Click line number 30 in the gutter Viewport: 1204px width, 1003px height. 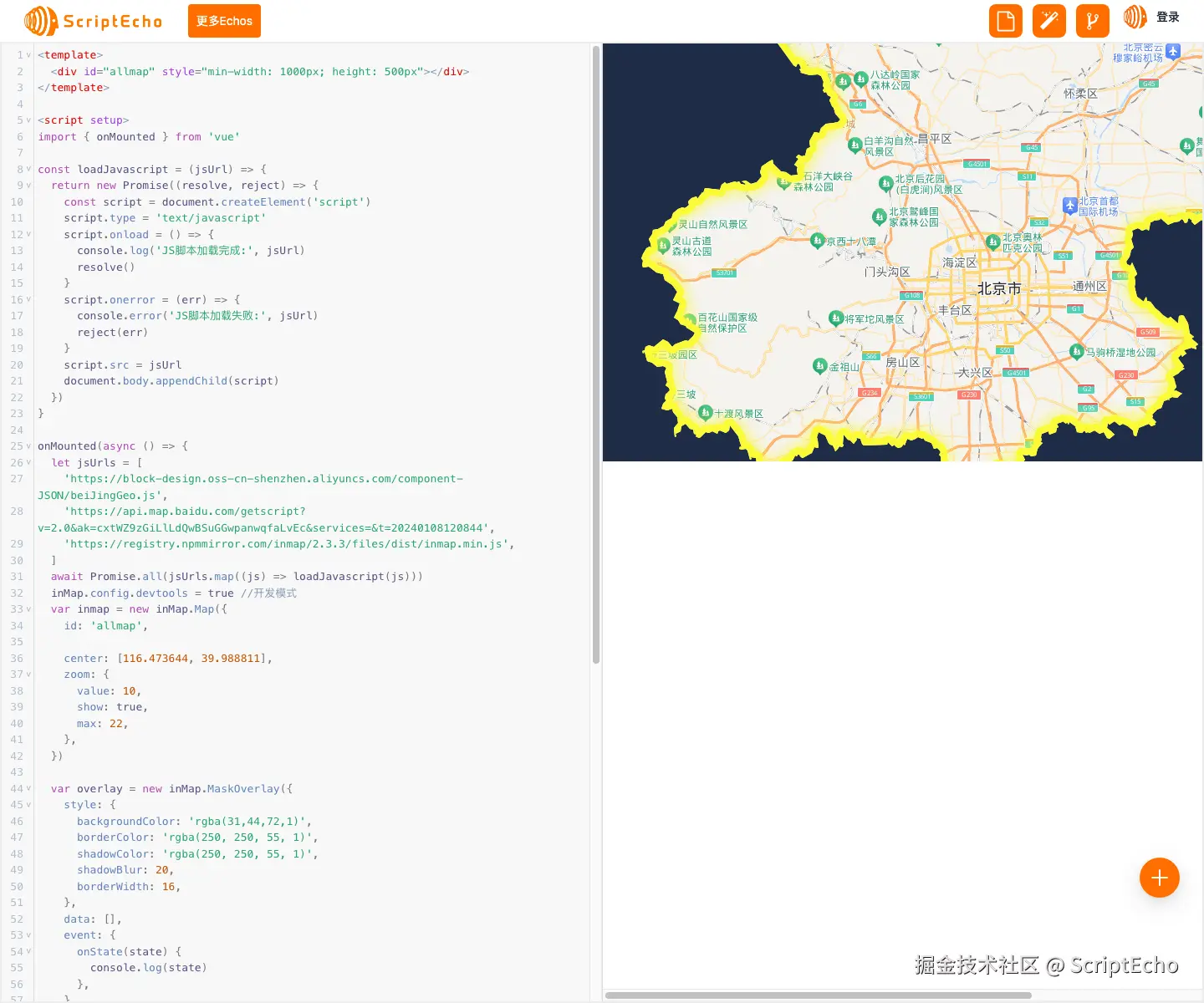click(x=17, y=561)
